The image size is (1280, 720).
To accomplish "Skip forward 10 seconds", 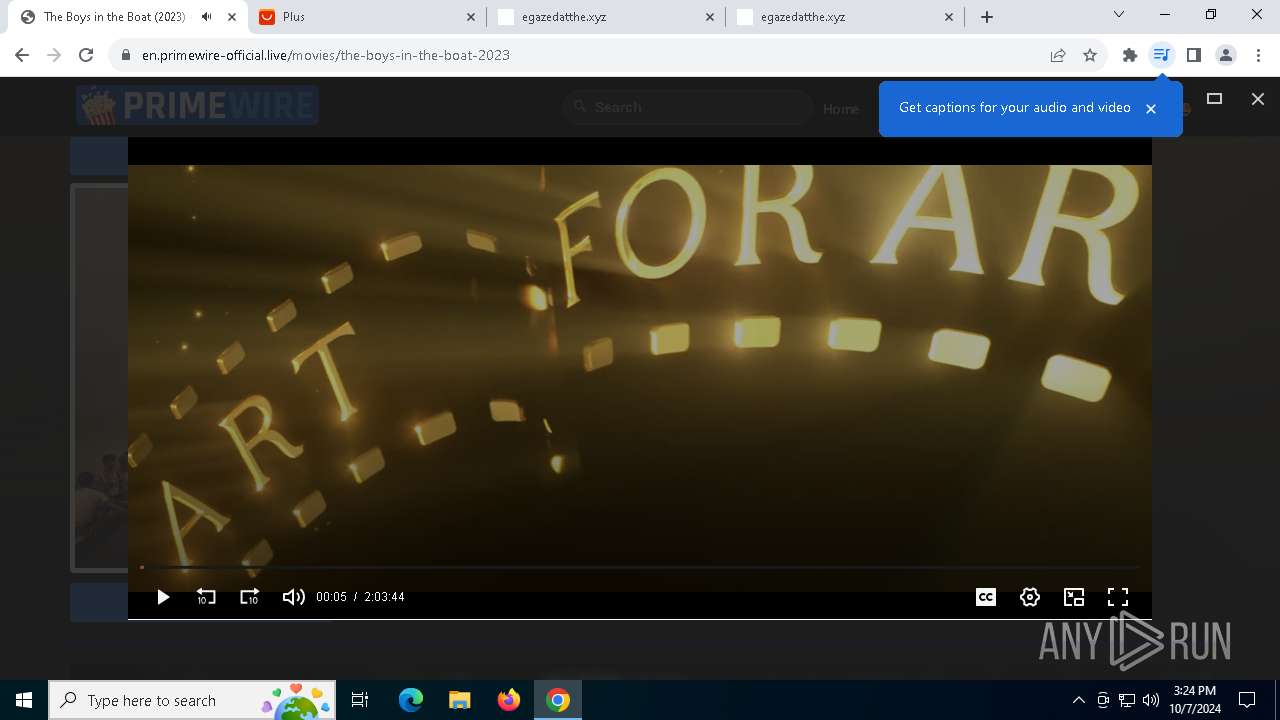I will coord(249,597).
